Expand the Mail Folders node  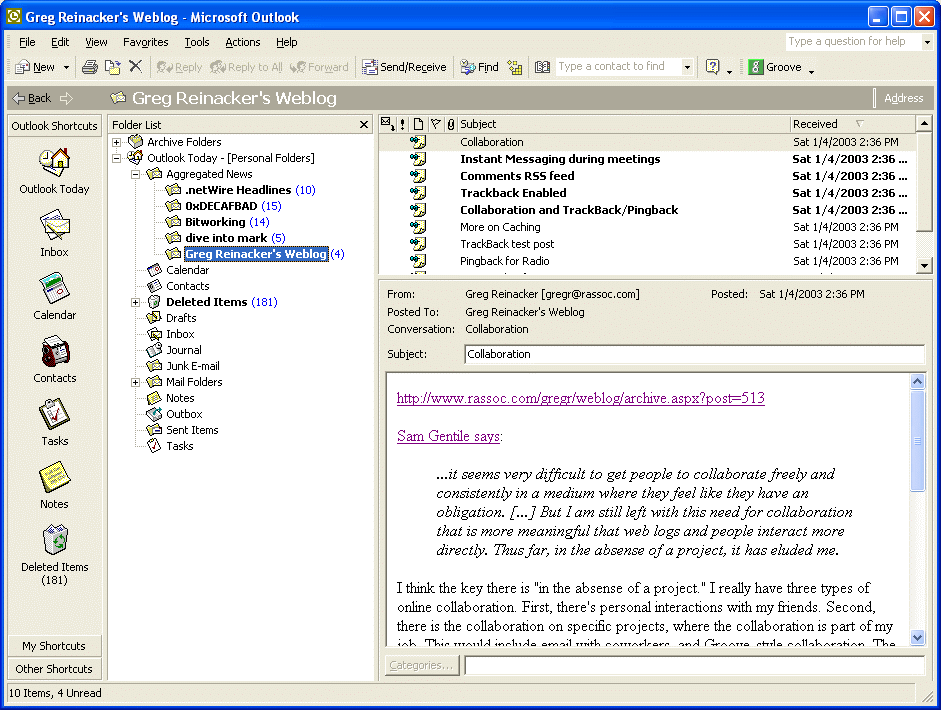click(x=136, y=382)
